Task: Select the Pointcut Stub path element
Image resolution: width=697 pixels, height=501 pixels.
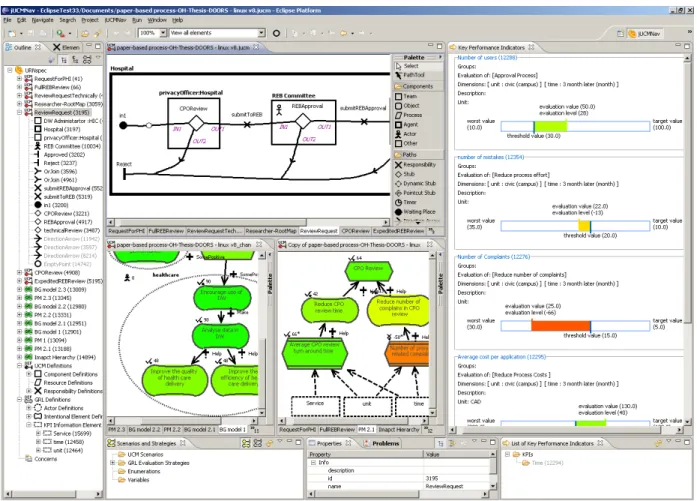Action: tap(419, 193)
